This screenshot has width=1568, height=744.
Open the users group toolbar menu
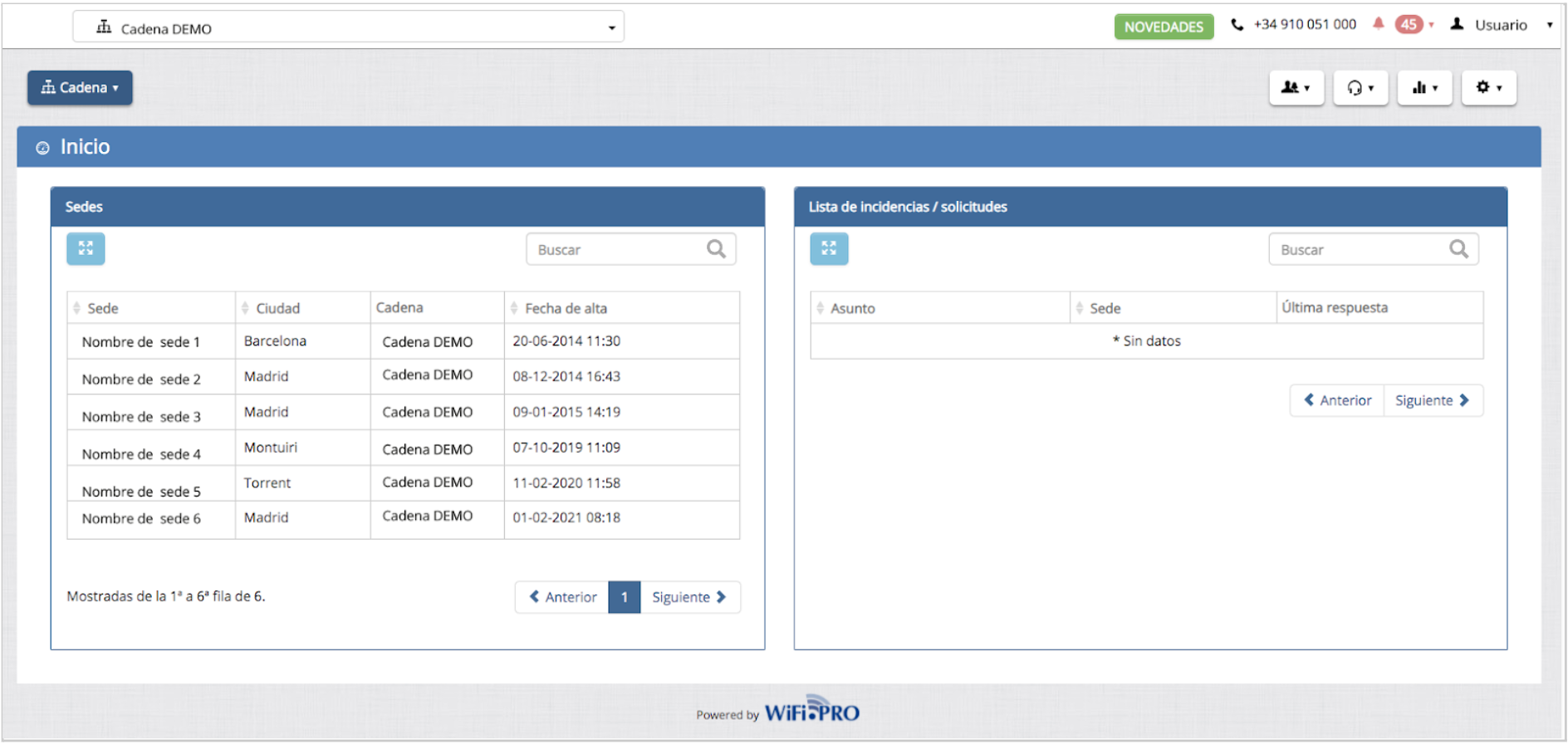[x=1296, y=88]
